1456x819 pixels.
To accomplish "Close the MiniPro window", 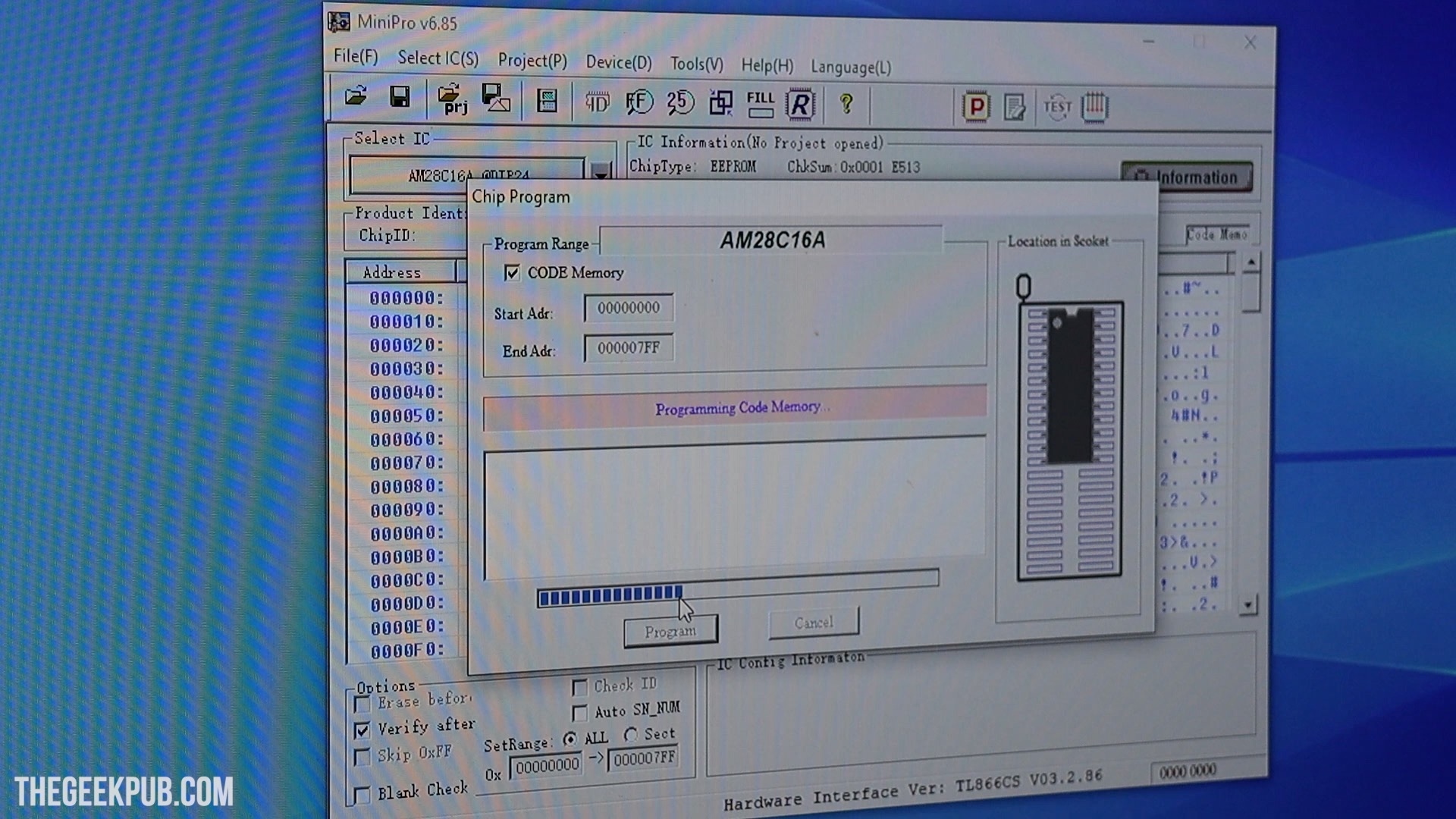I will tap(1250, 43).
